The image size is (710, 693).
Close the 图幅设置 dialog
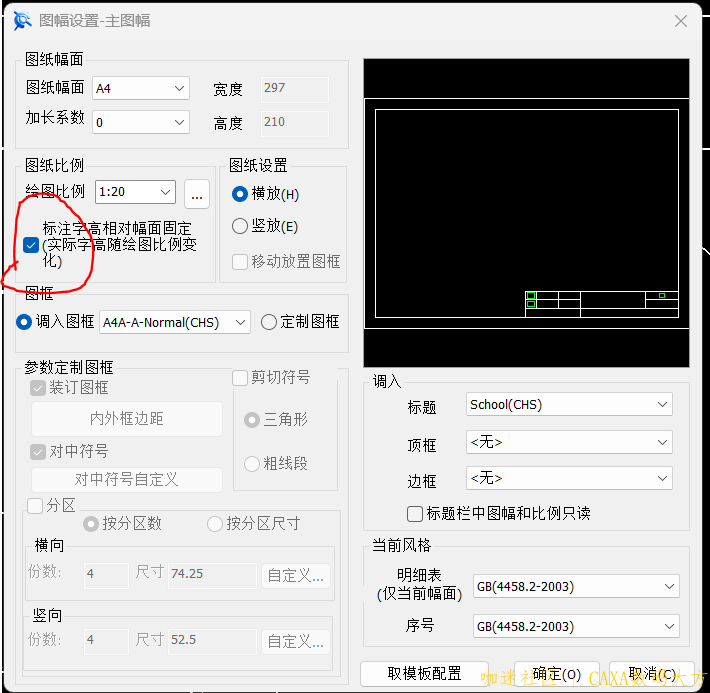681,21
